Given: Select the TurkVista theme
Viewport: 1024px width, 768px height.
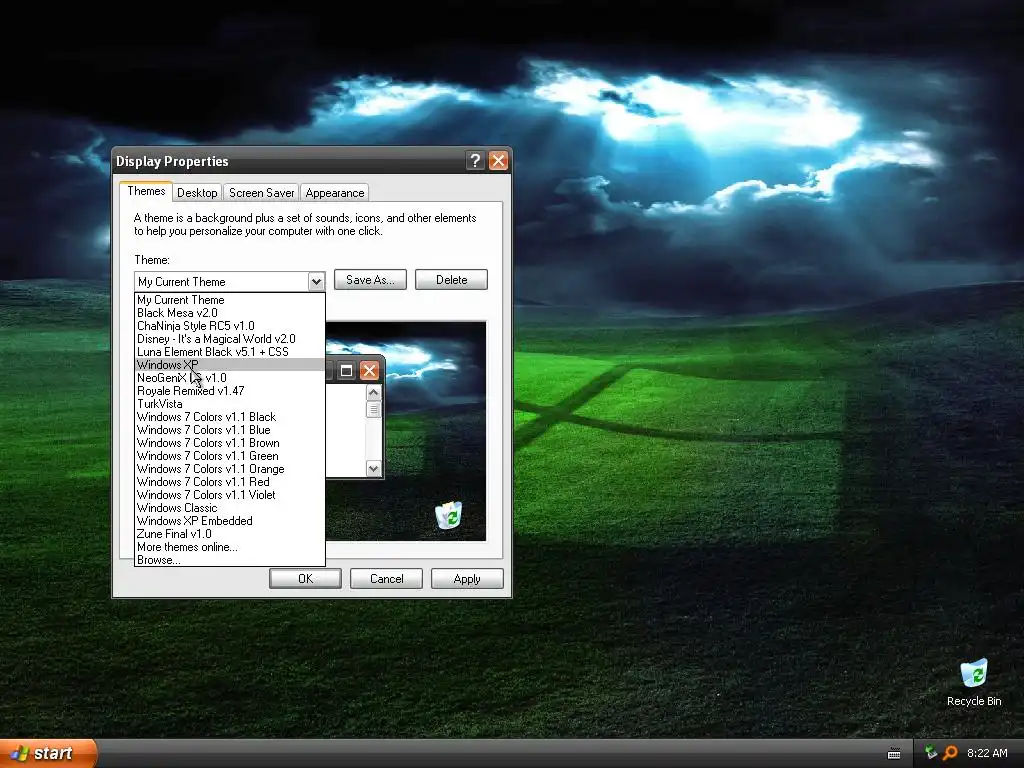Looking at the screenshot, I should click(x=230, y=404).
